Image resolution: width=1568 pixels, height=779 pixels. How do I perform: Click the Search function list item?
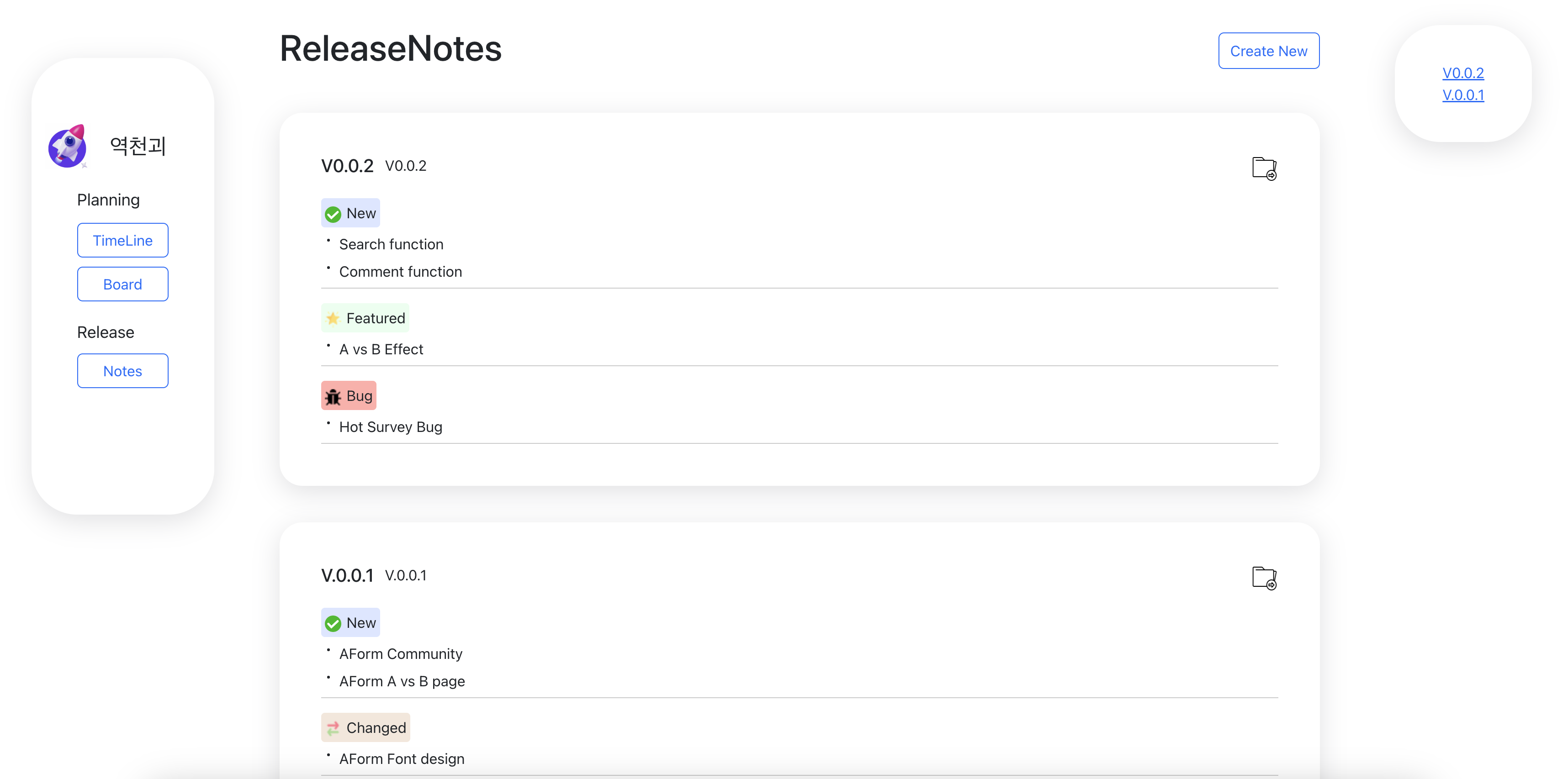[391, 245]
